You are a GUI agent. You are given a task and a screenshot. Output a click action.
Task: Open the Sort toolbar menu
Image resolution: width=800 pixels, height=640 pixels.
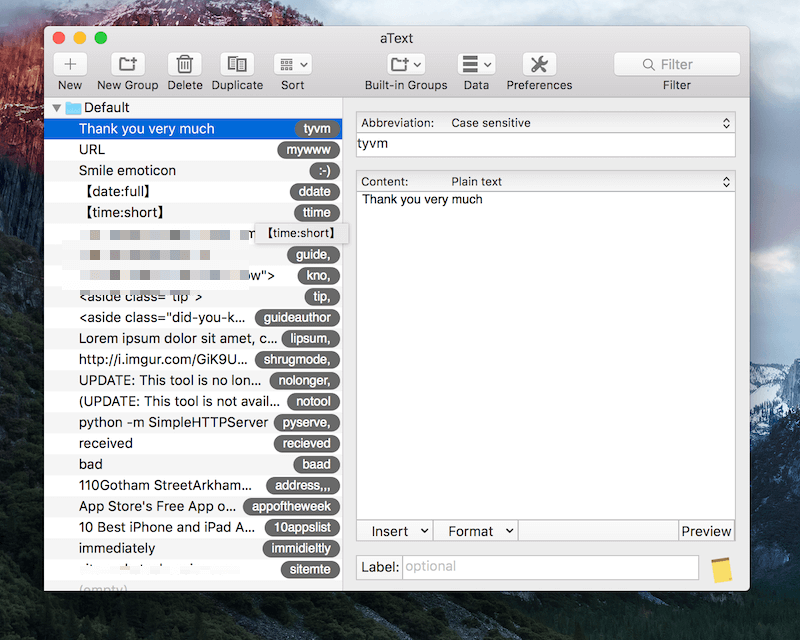[x=292, y=65]
